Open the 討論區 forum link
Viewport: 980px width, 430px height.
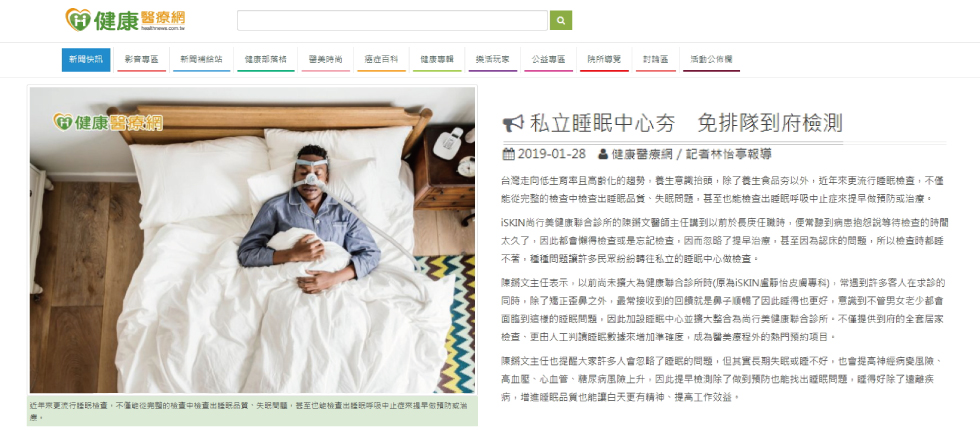pyautogui.click(x=656, y=60)
